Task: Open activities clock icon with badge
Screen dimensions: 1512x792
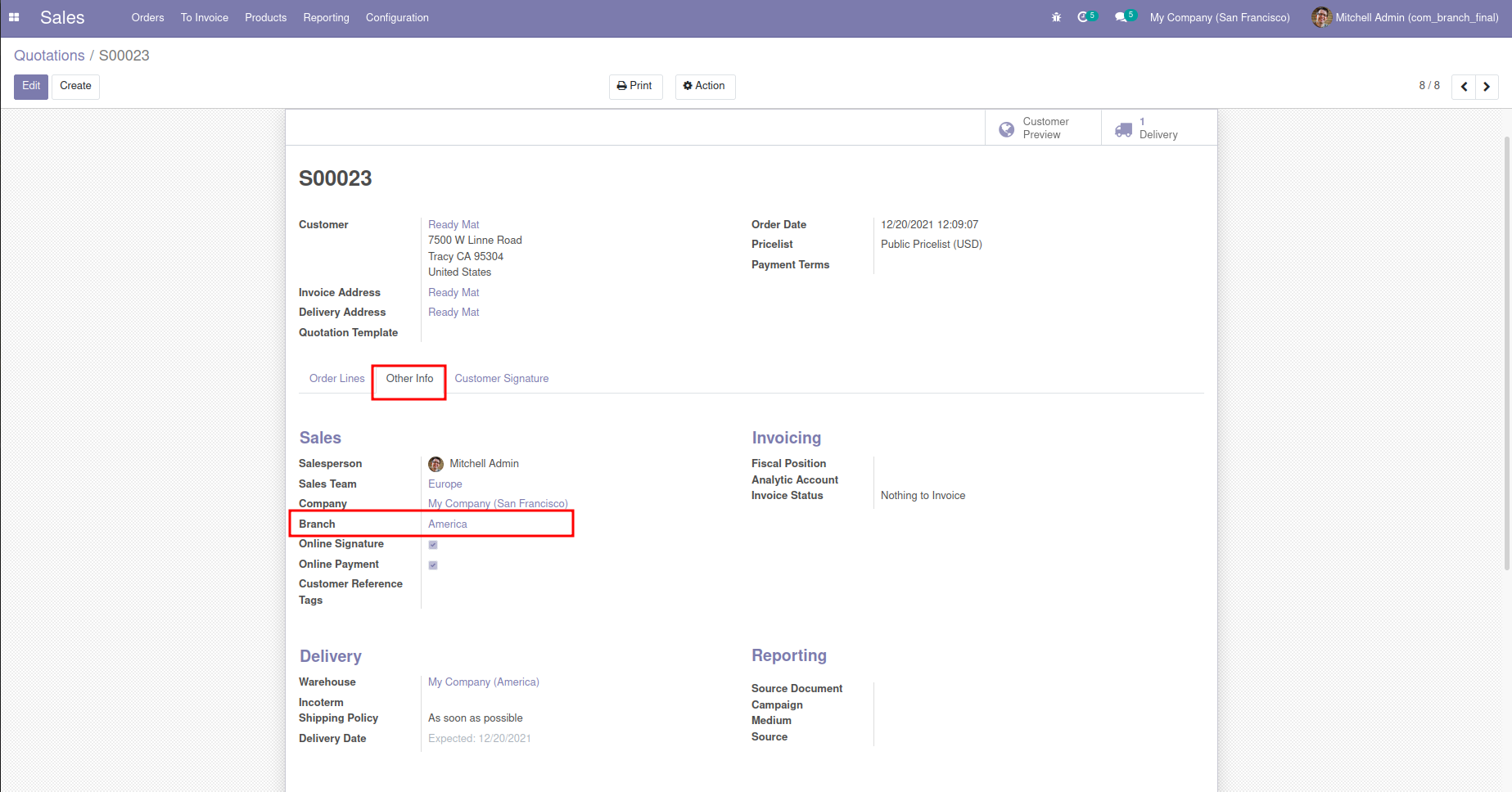Action: pos(1083,17)
